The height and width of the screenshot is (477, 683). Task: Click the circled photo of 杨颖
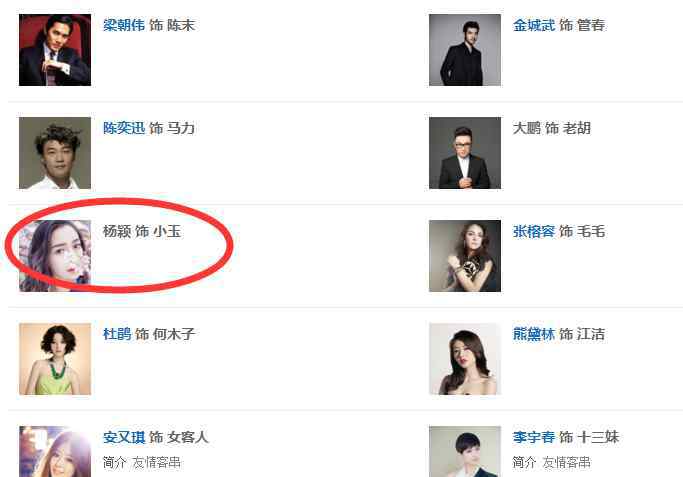(x=55, y=256)
